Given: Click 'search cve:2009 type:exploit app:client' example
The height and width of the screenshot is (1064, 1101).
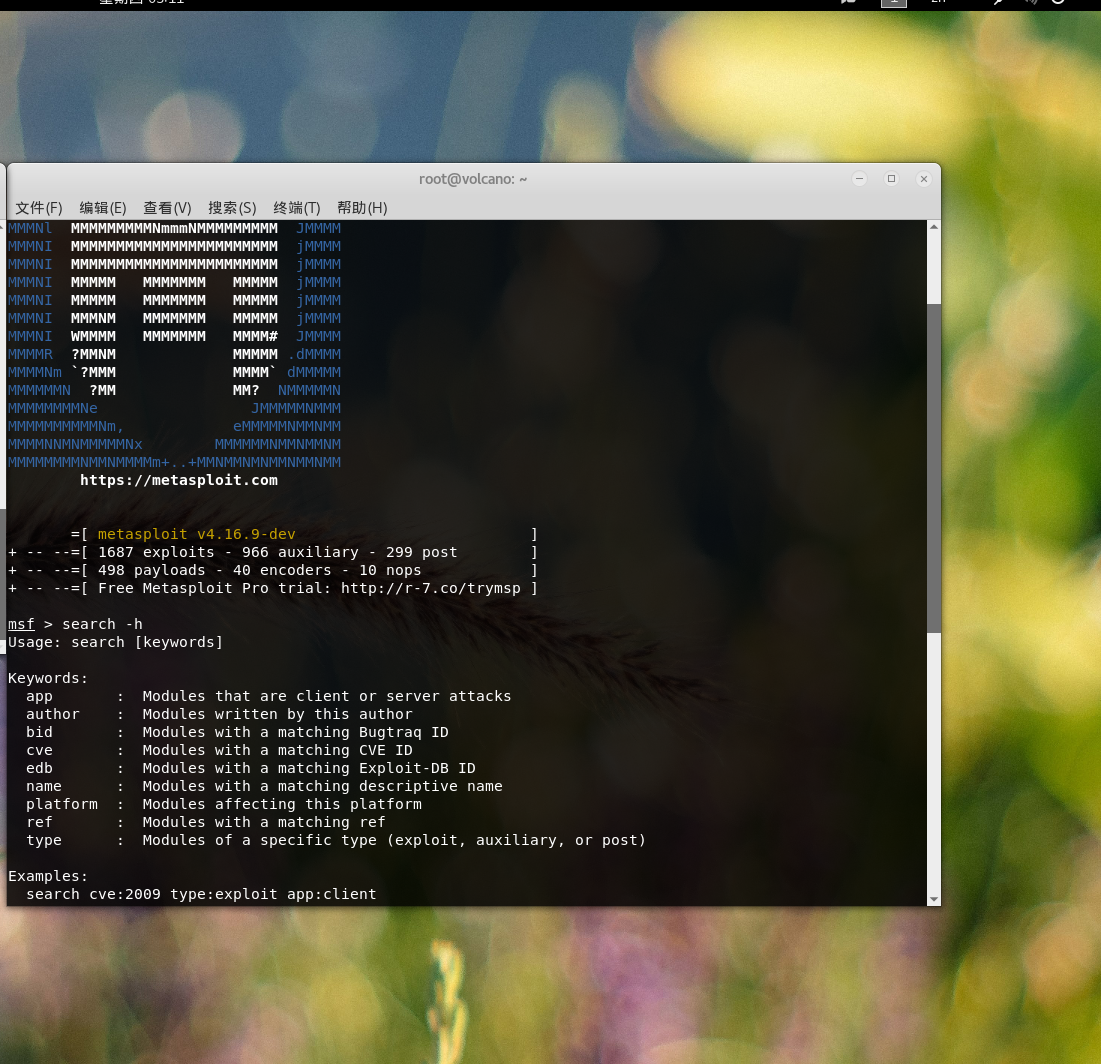Looking at the screenshot, I should [202, 895].
